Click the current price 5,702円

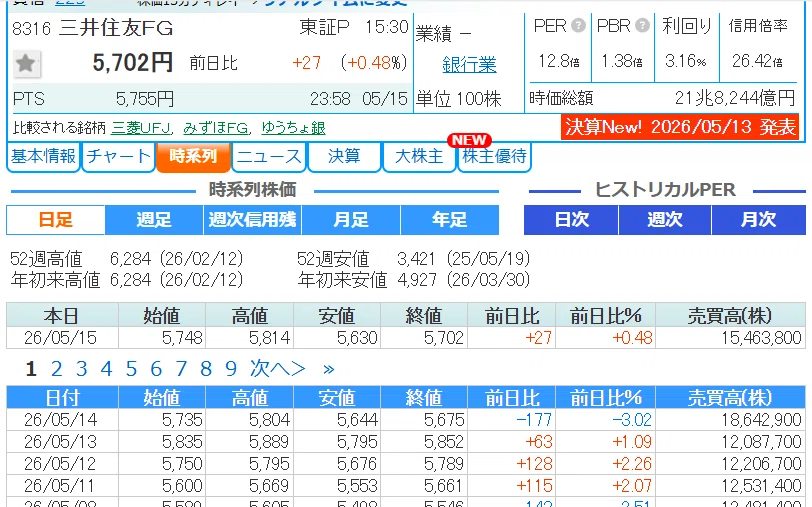133,63
